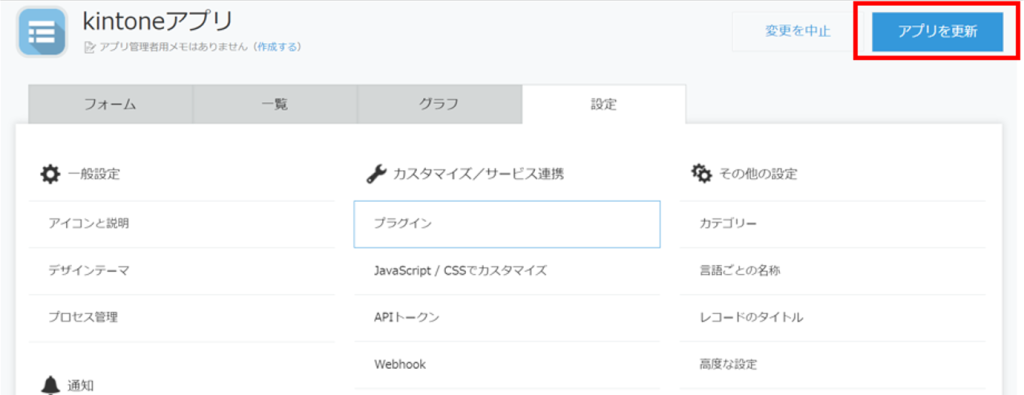The image size is (1024, 395).
Task: Click the 通知 bell icon
Action: (x=50, y=385)
